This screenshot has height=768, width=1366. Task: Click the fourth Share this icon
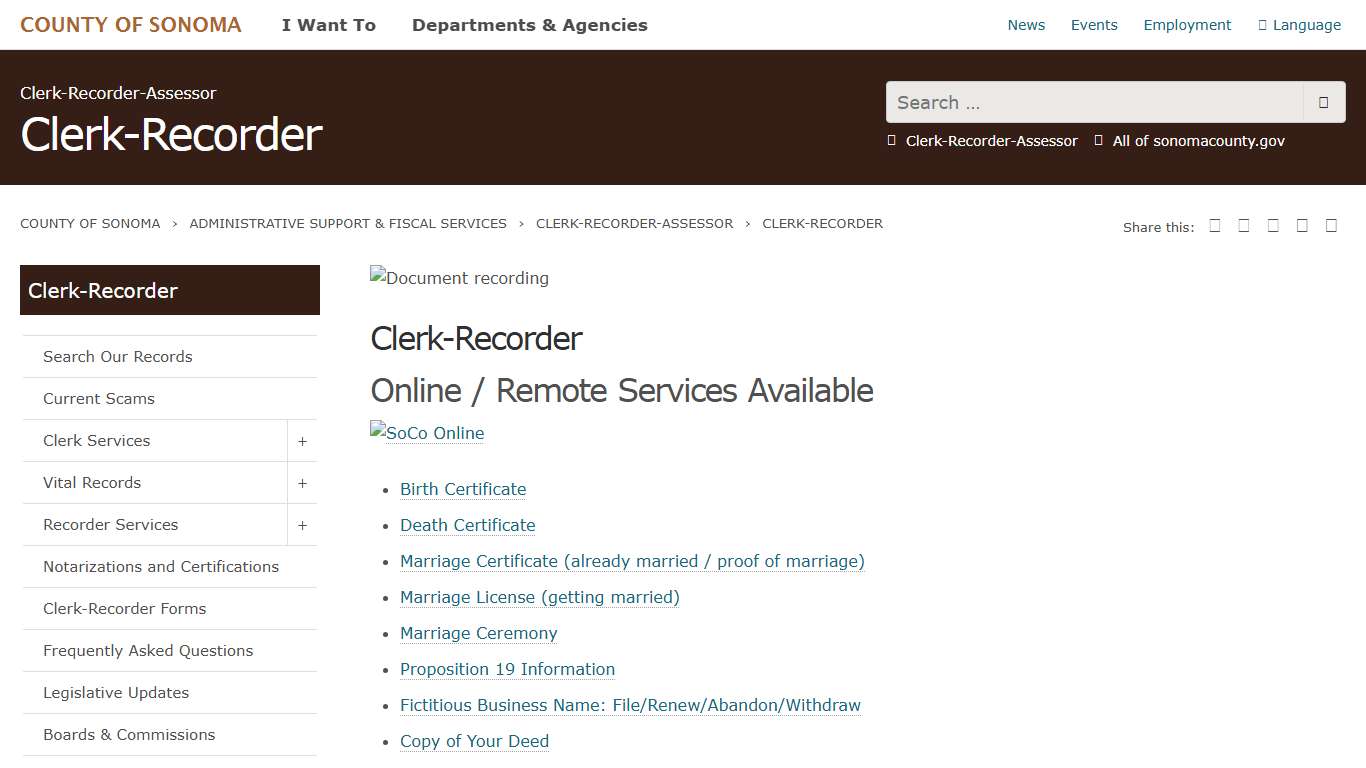(x=1302, y=226)
